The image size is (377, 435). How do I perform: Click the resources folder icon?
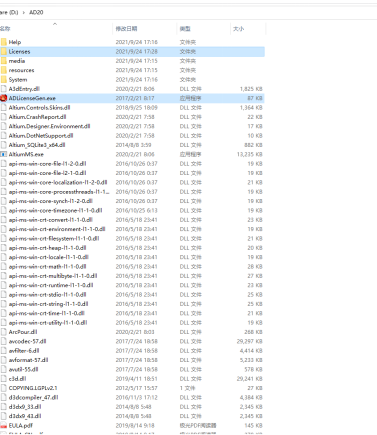(x=4, y=70)
